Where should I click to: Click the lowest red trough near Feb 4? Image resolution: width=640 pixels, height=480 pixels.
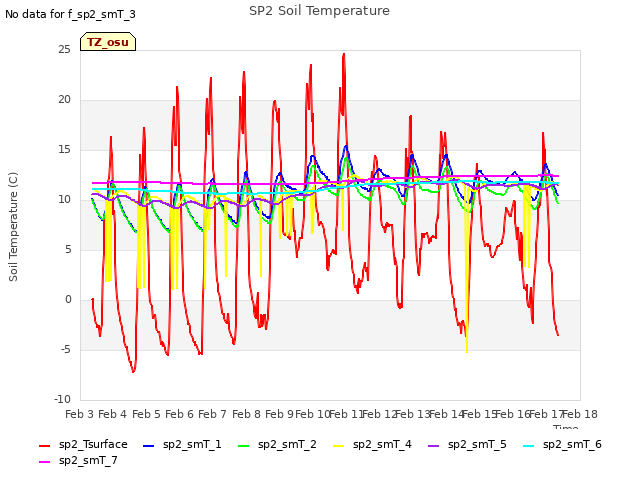point(133,371)
